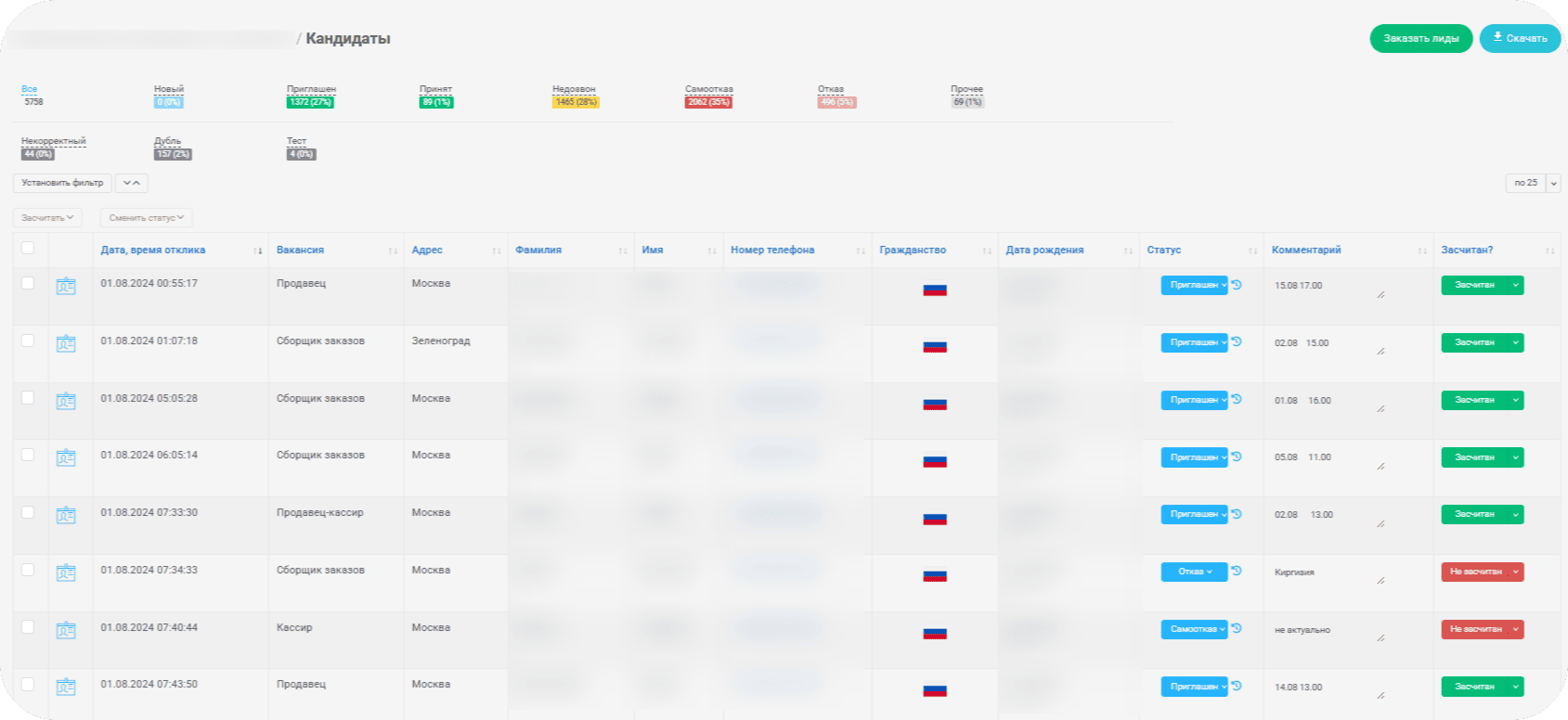1568x720 pixels.
Task: Open candidate card icon for 06:05:14 row
Action: tap(66, 458)
